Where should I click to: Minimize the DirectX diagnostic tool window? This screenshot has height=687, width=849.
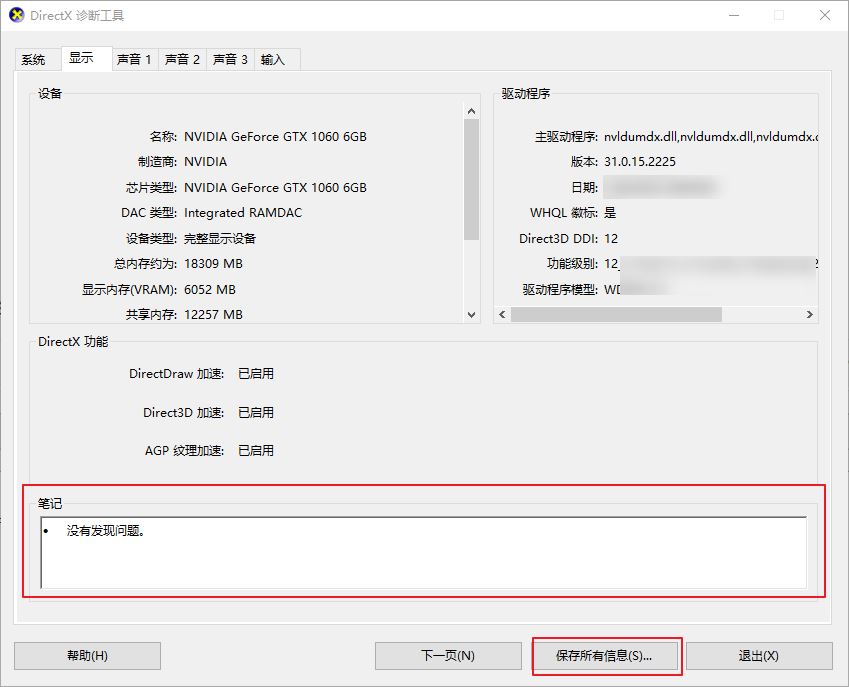click(734, 15)
